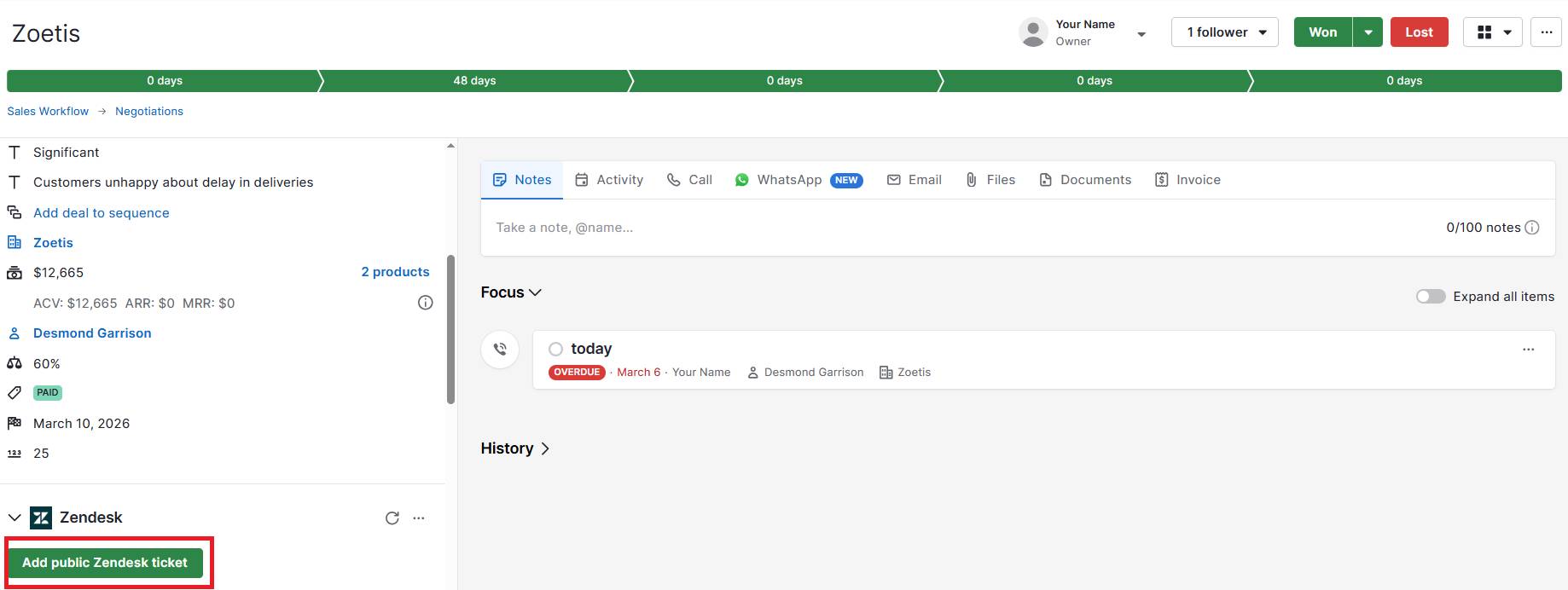Viewport: 1568px width, 590px height.
Task: Click the numeric field 123 icon
Action: click(x=15, y=454)
